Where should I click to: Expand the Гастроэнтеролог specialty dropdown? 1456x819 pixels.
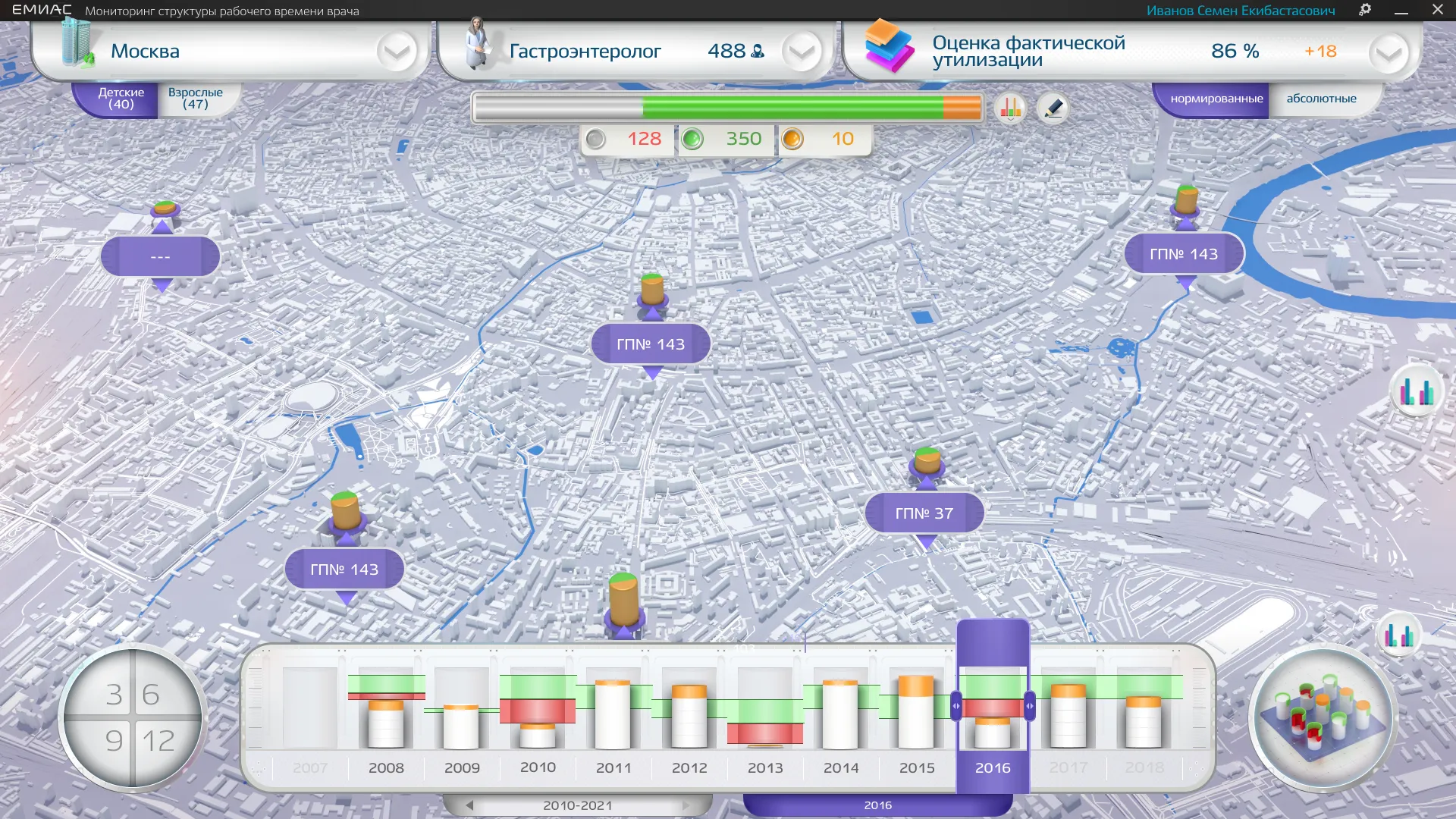click(801, 52)
